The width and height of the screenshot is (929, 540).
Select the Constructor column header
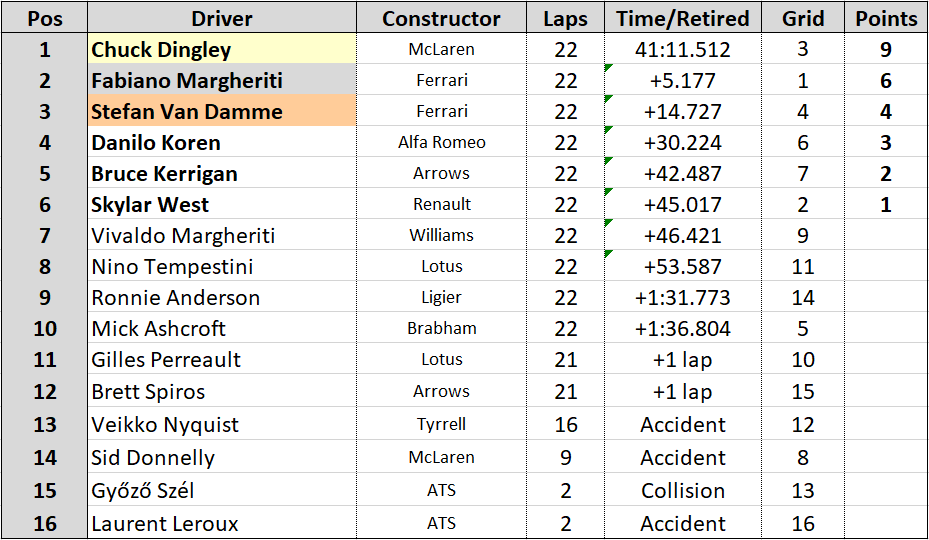[x=441, y=18]
